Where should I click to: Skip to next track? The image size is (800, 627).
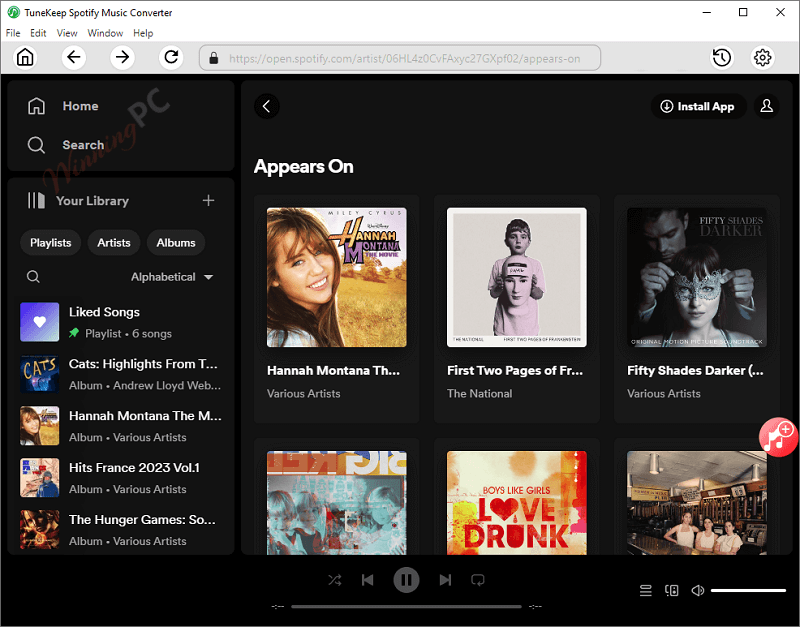(x=445, y=580)
